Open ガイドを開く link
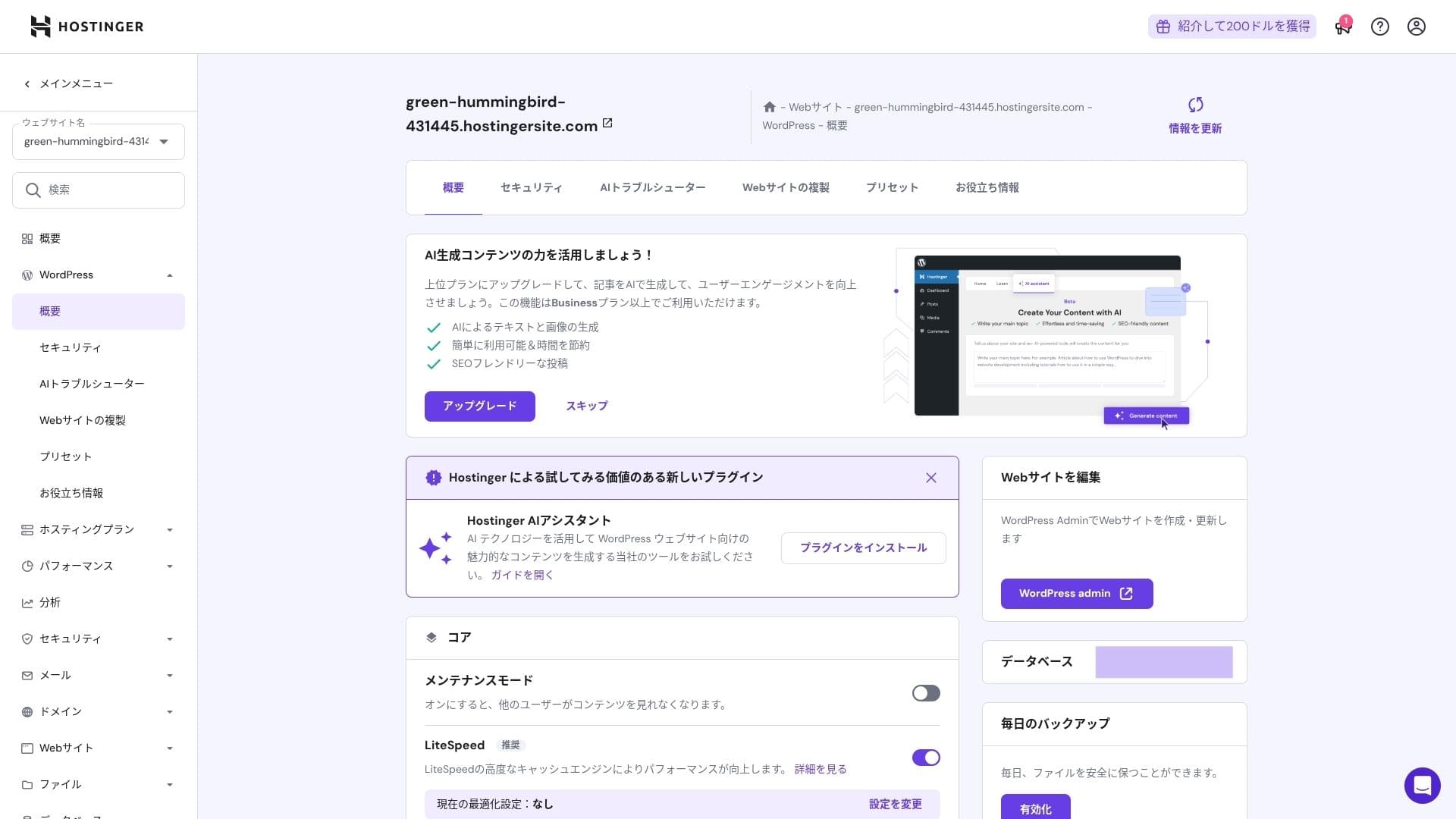Image resolution: width=1456 pixels, height=819 pixels. click(522, 576)
